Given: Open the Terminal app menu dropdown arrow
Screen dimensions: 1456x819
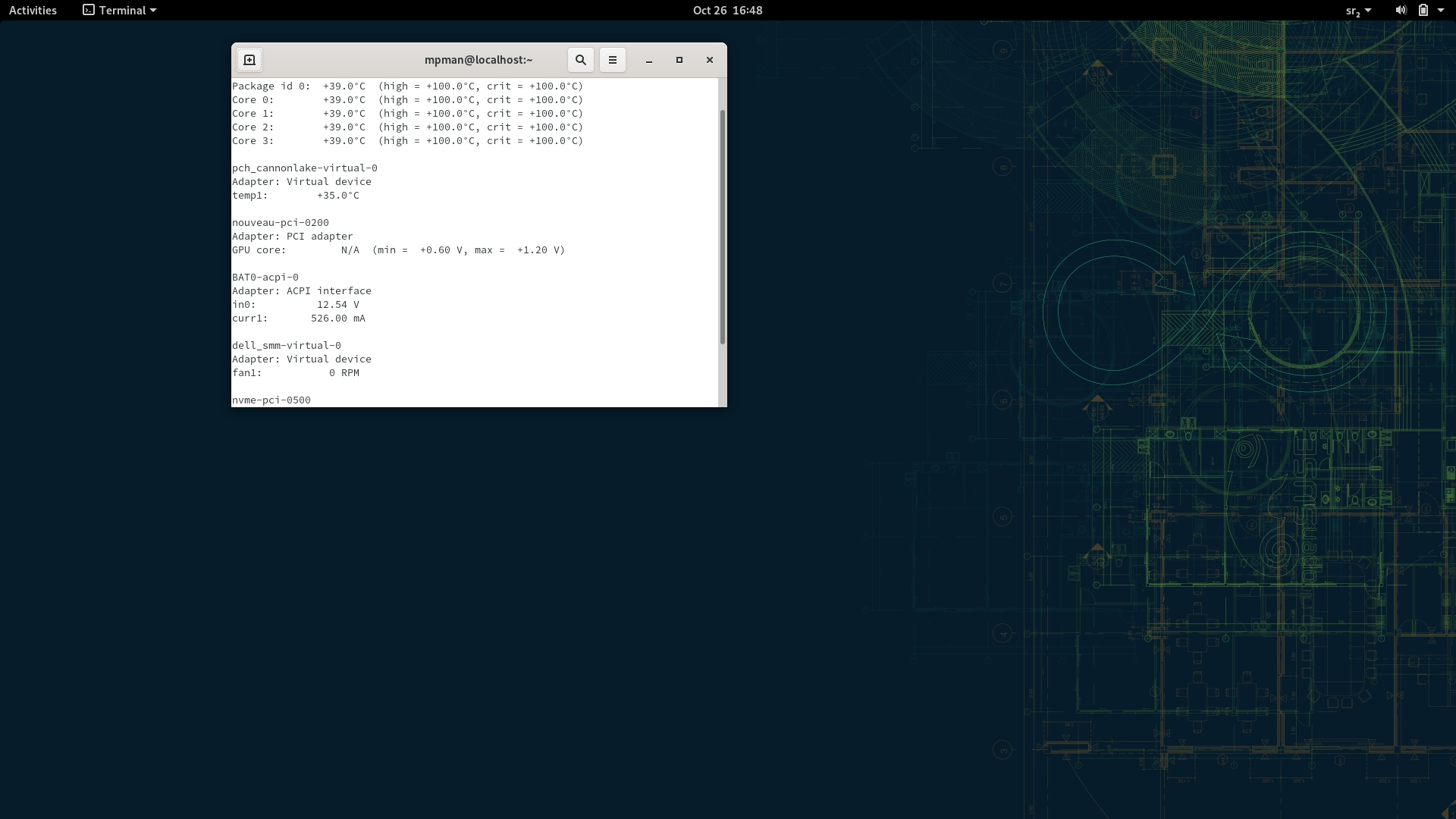Looking at the screenshot, I should tap(153, 11).
